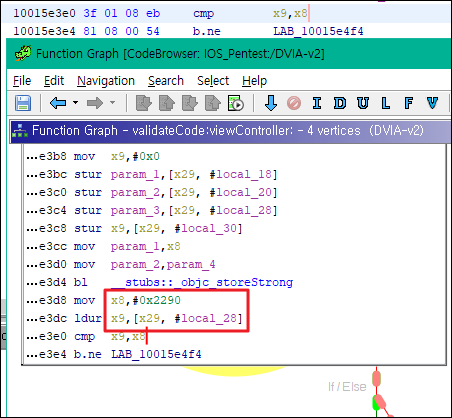Select listing address 10015e3e0

pos(44,13)
